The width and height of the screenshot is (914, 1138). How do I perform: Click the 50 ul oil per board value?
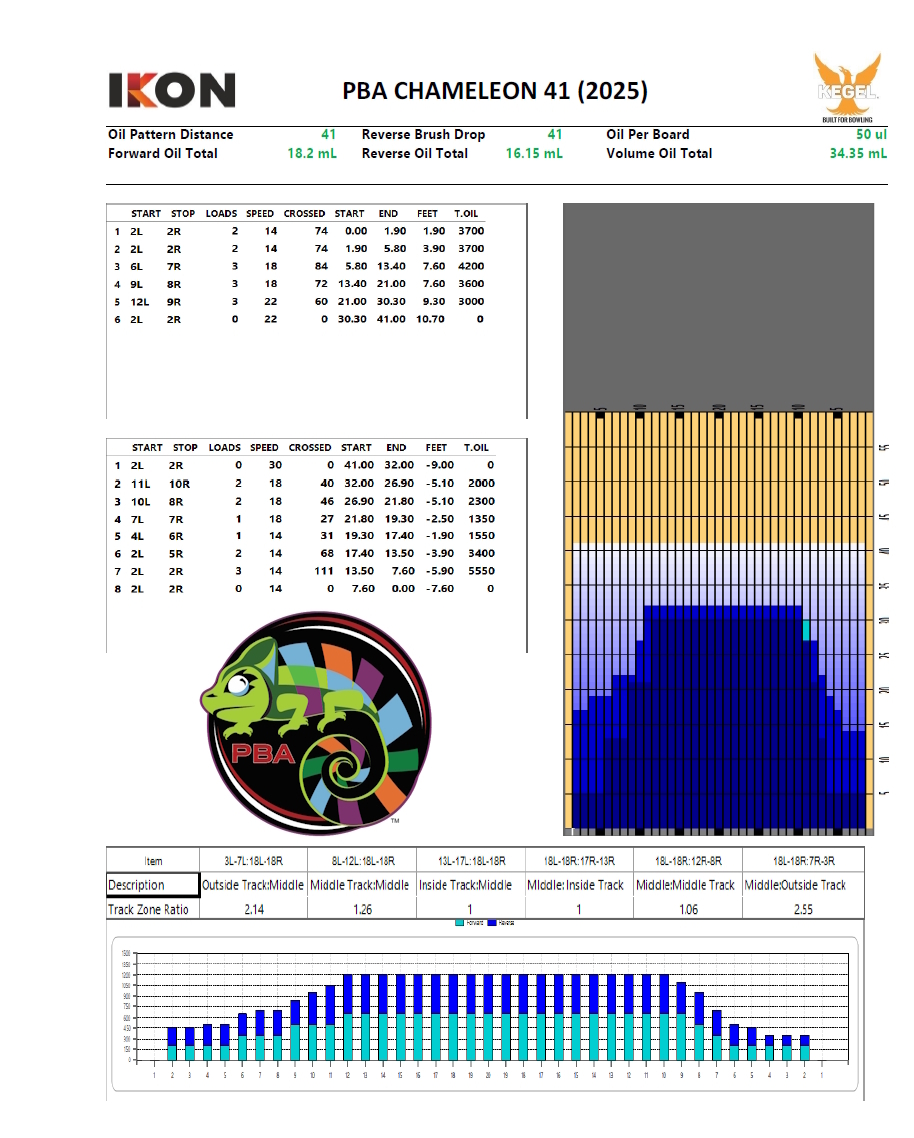(x=871, y=134)
